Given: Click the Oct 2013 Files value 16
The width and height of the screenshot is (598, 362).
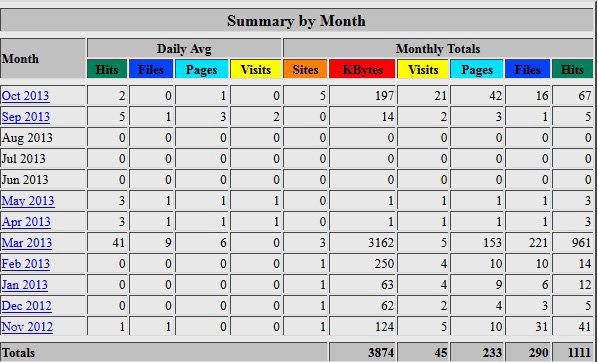Looking at the screenshot, I should tap(542, 95).
